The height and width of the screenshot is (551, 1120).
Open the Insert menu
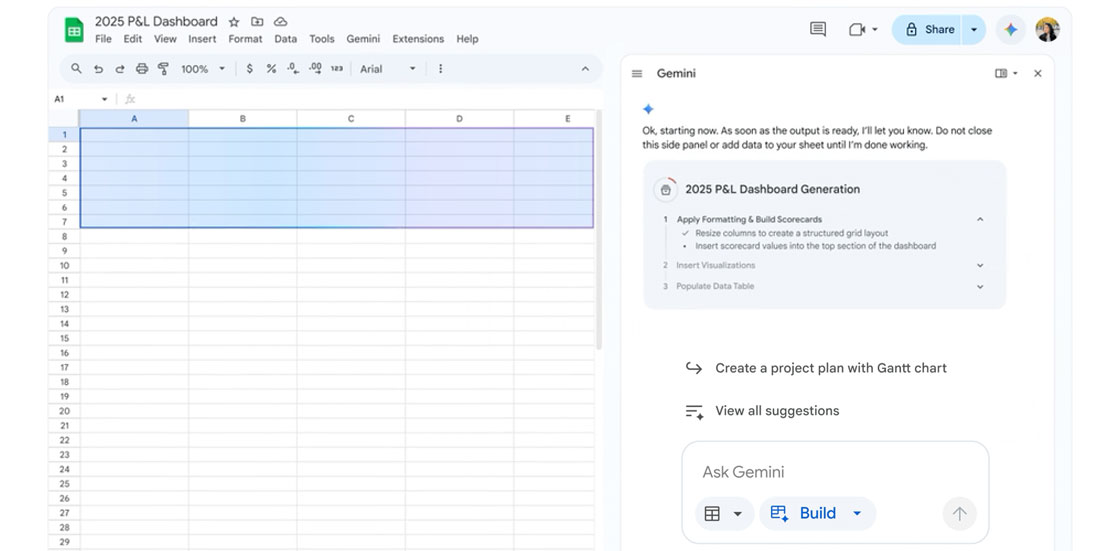pos(202,39)
